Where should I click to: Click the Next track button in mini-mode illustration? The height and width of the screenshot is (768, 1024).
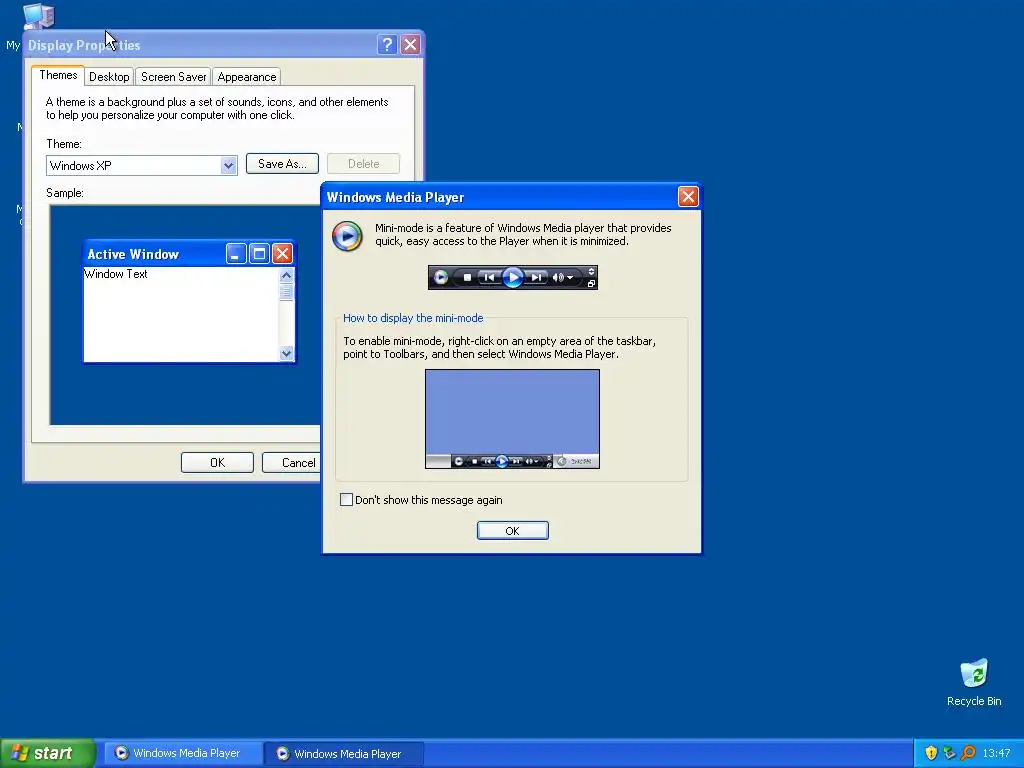click(536, 278)
